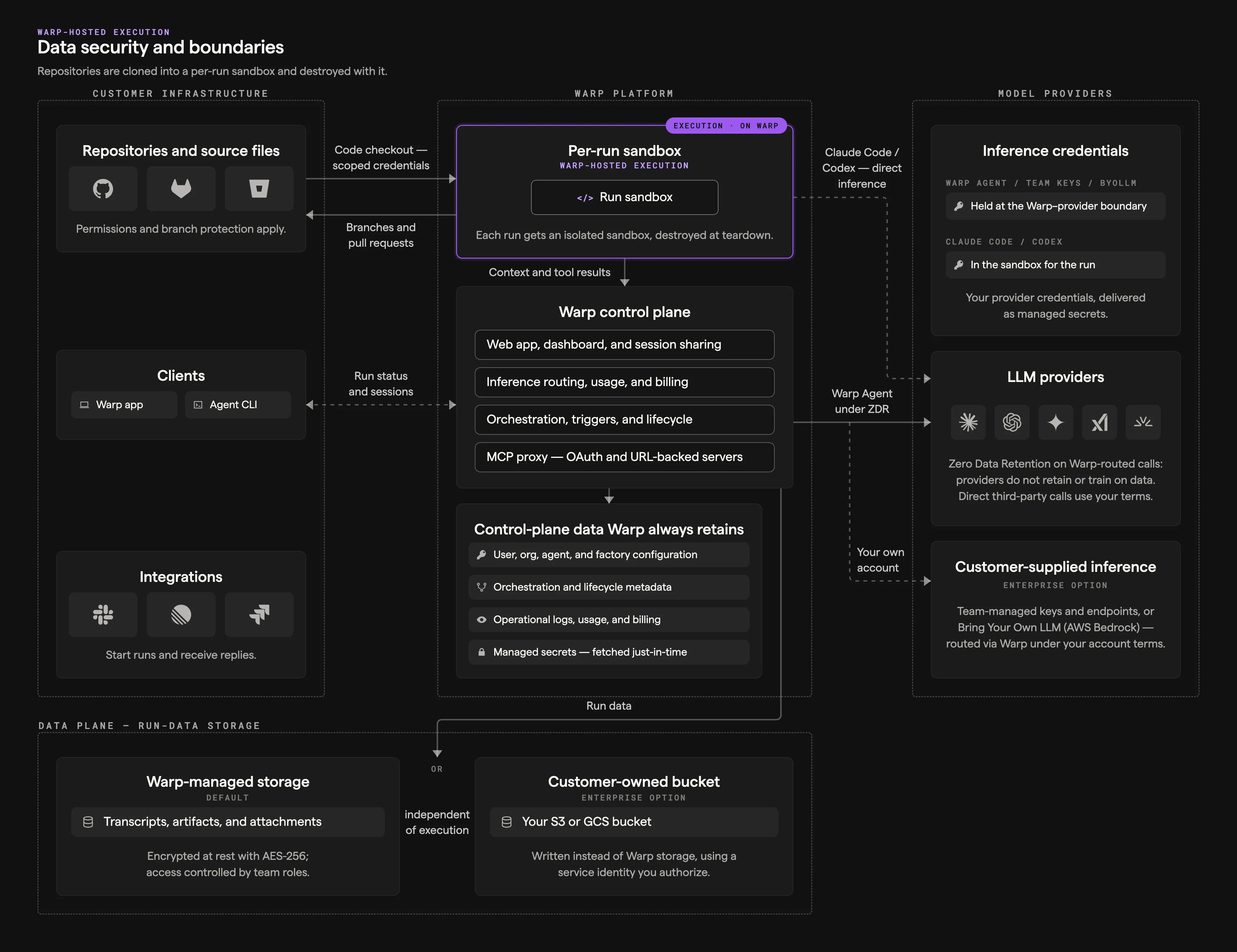Select Web app, dashboard, and session sharing
1237x952 pixels.
(x=624, y=344)
